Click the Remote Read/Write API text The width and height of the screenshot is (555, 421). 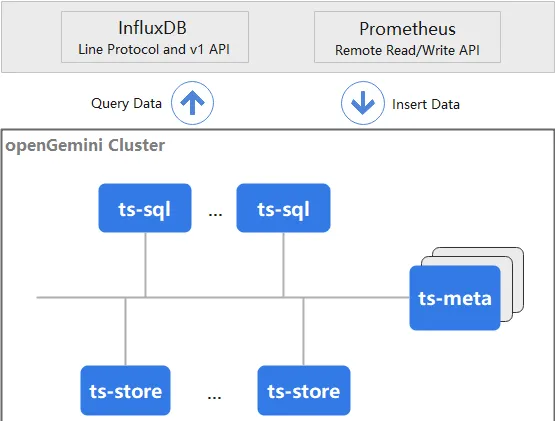407,50
